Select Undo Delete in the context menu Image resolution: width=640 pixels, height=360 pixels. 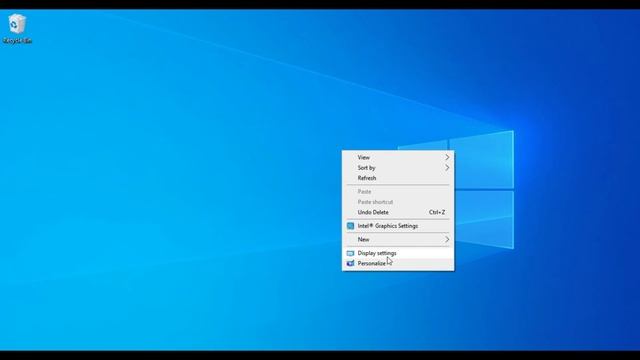tap(398, 212)
